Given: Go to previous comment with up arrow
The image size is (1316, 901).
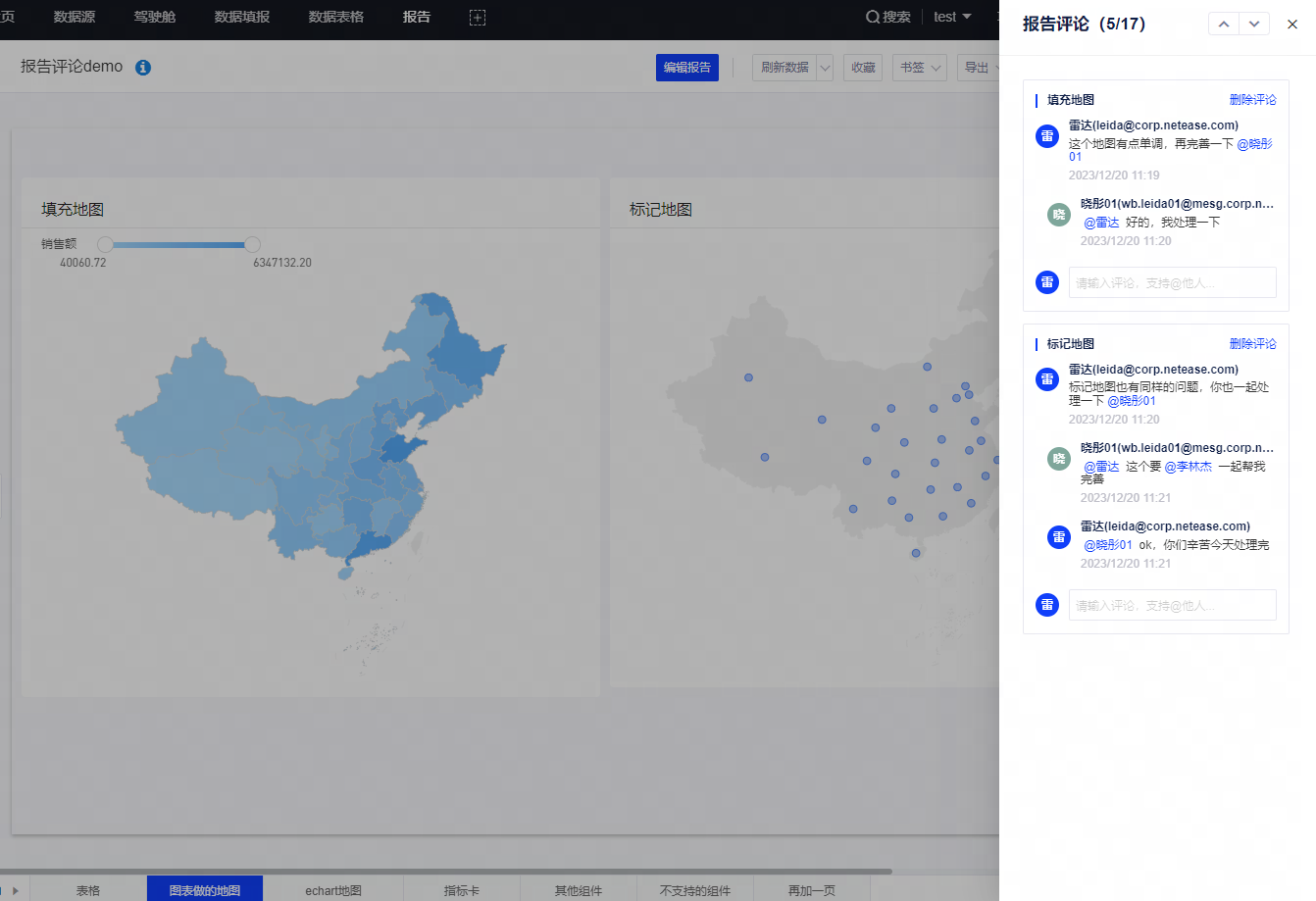Looking at the screenshot, I should point(1224,25).
